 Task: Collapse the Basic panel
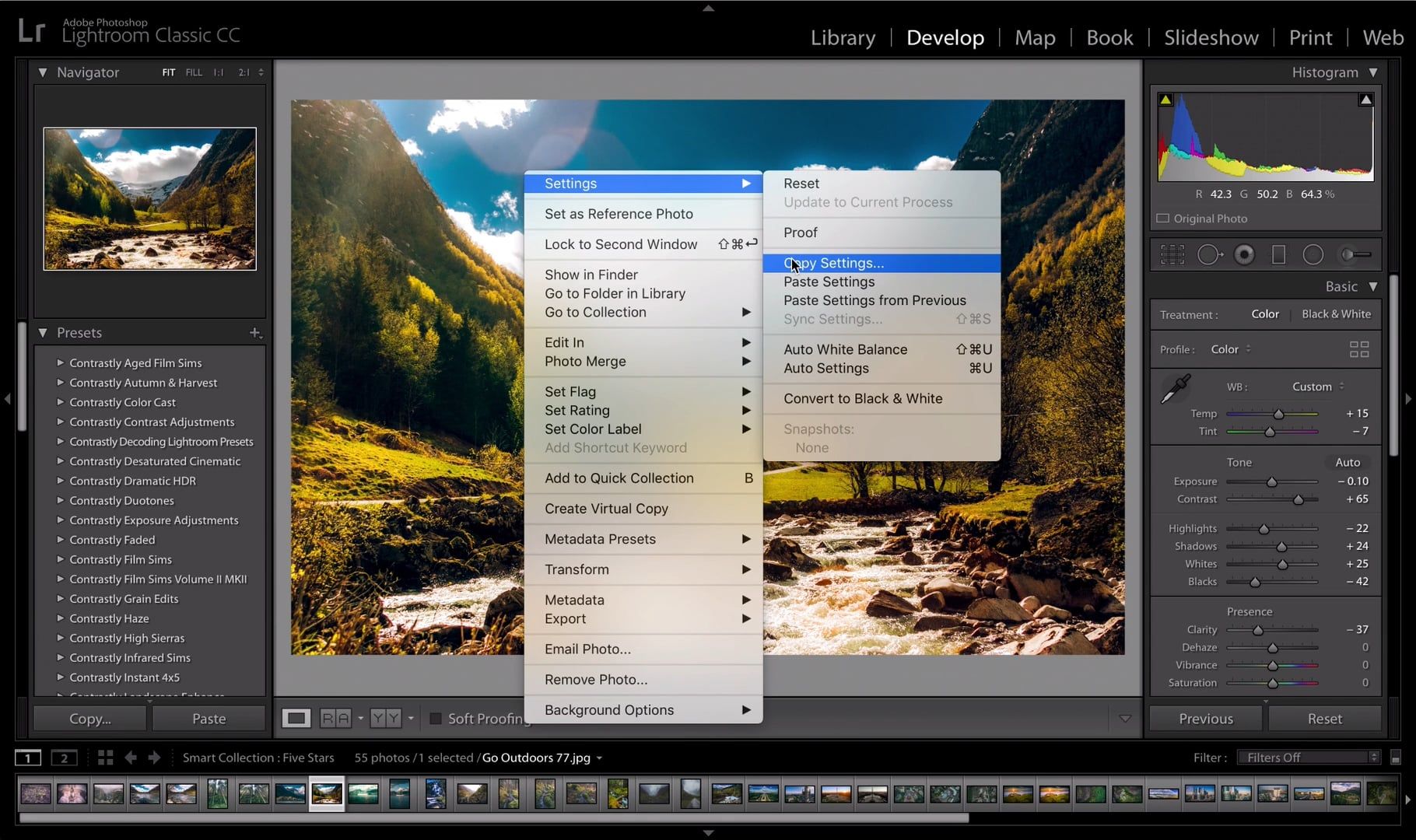coord(1373,286)
